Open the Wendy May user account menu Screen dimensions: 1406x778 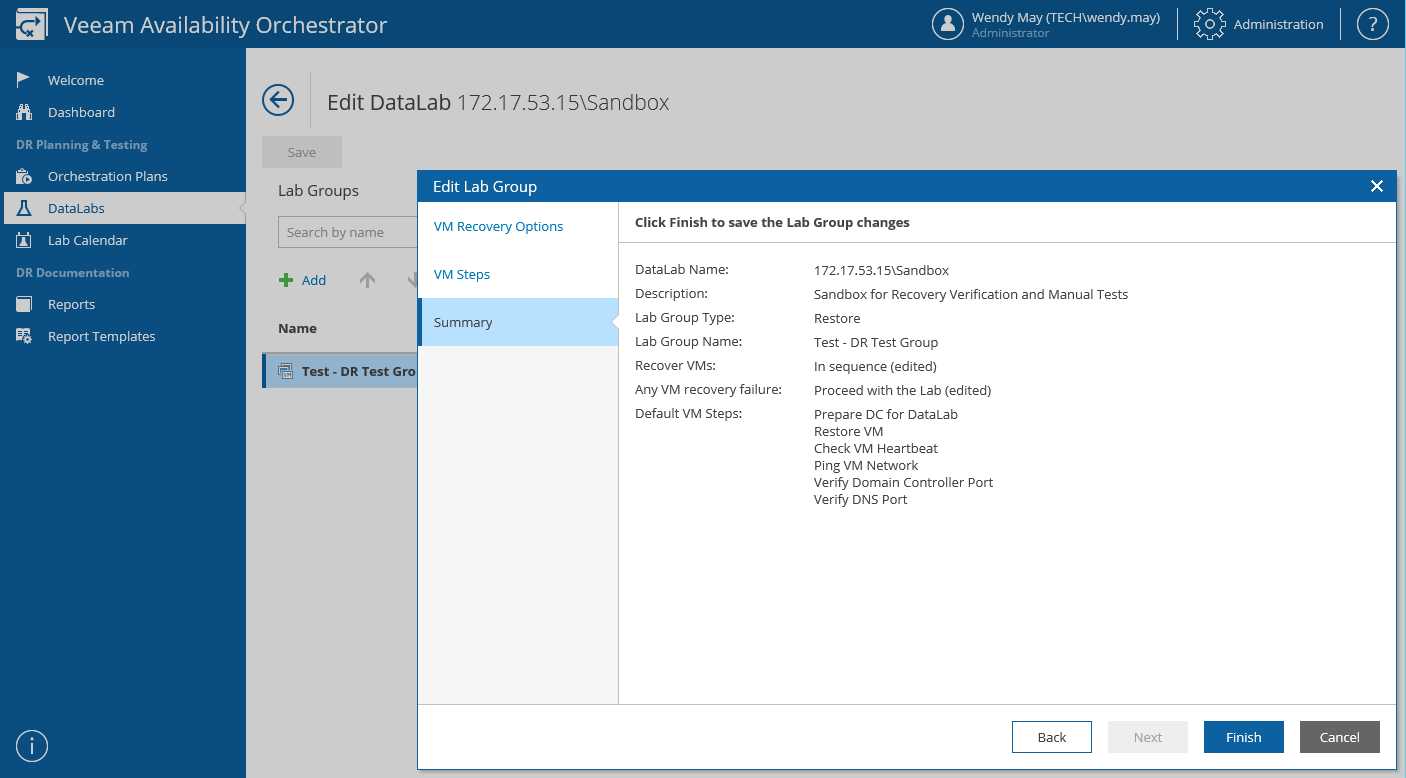point(1045,24)
